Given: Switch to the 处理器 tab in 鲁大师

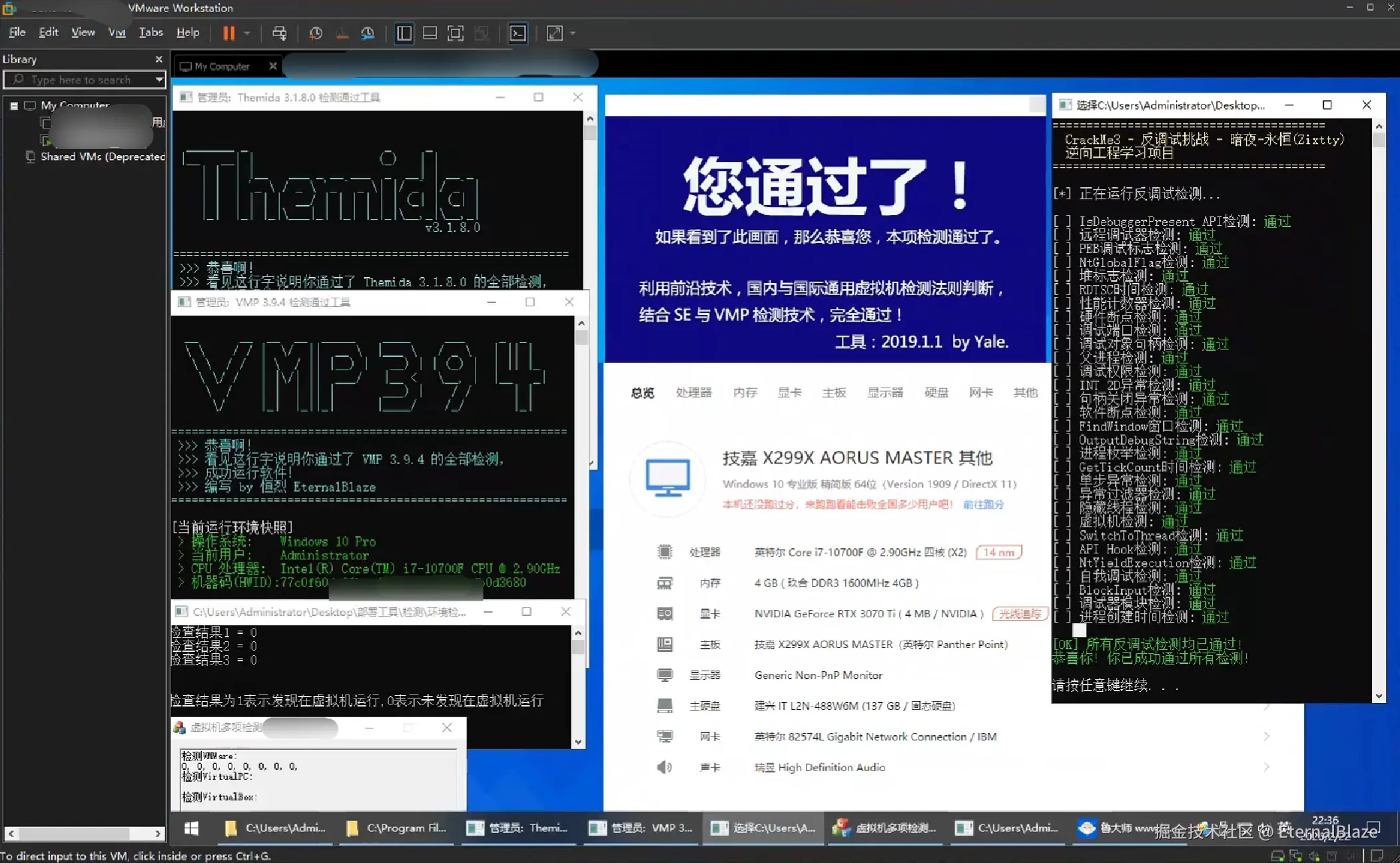Looking at the screenshot, I should (693, 392).
